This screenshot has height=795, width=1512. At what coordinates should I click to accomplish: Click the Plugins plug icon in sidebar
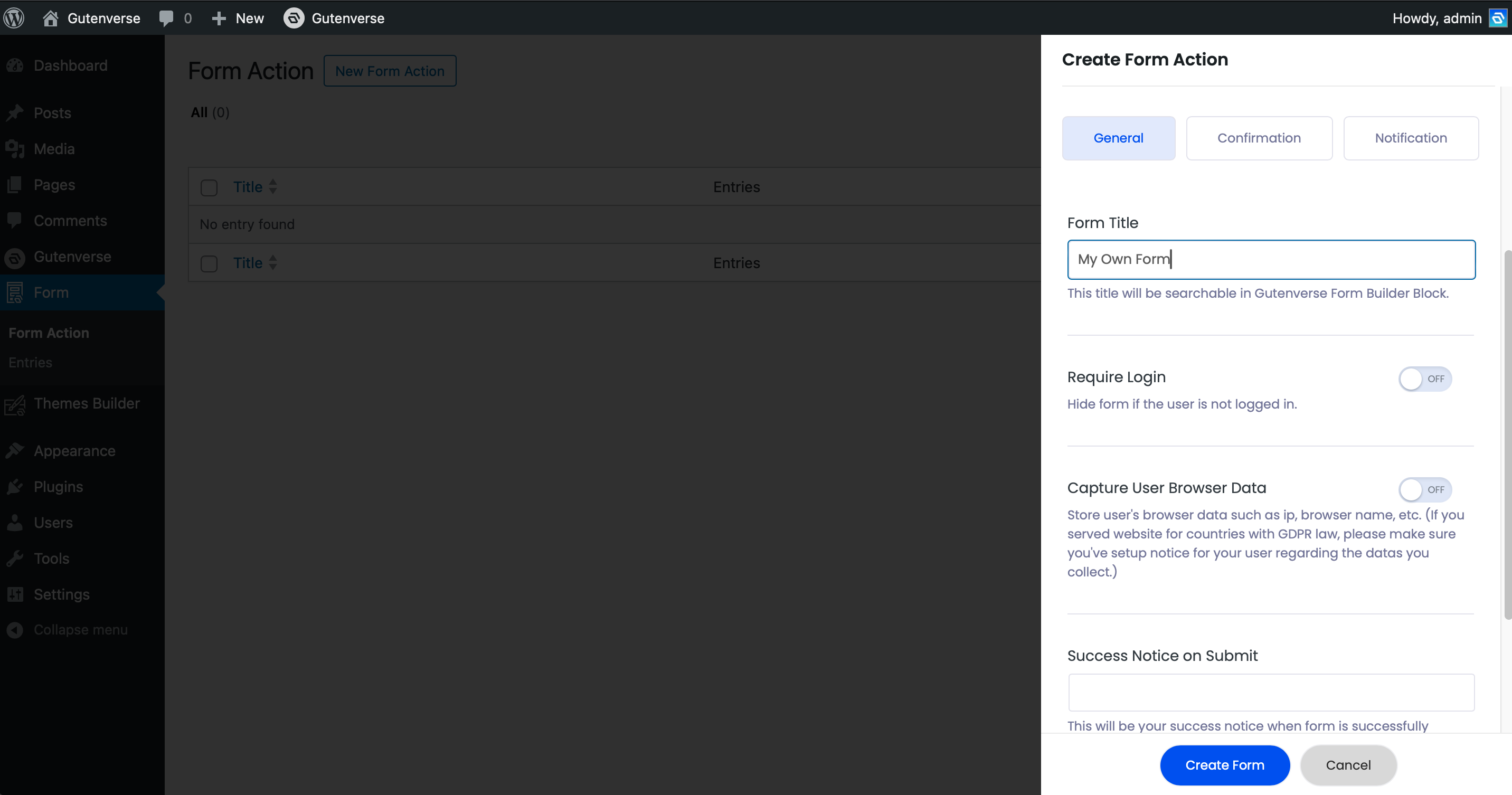(x=15, y=486)
